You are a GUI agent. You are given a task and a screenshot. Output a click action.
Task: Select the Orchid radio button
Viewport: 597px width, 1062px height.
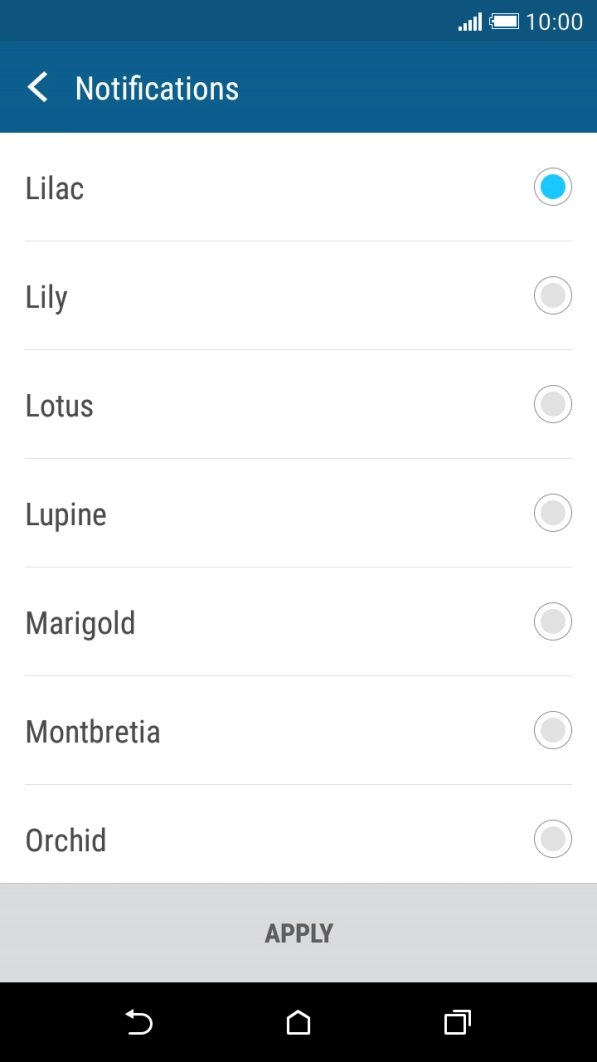552,839
